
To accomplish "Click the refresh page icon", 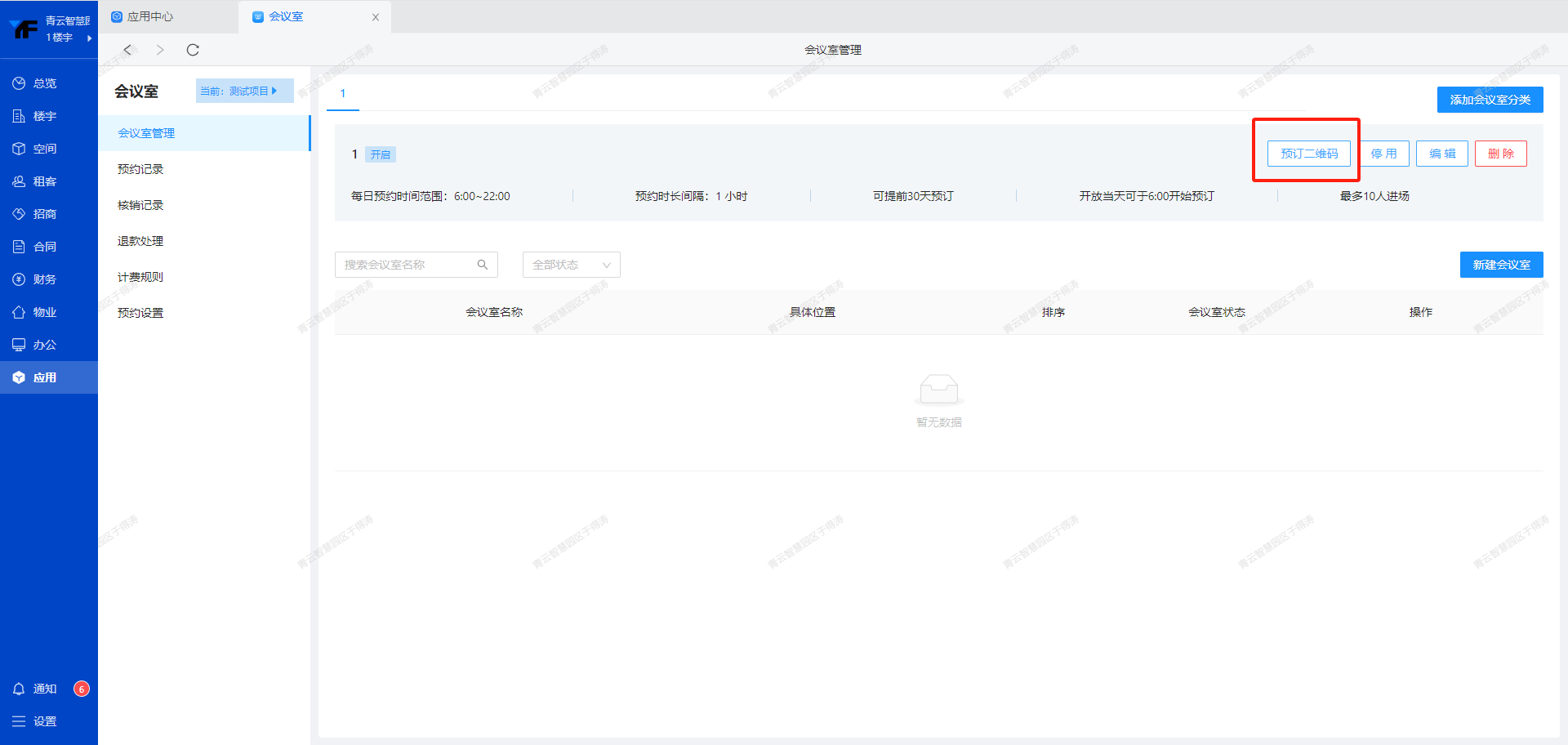I will coord(193,50).
